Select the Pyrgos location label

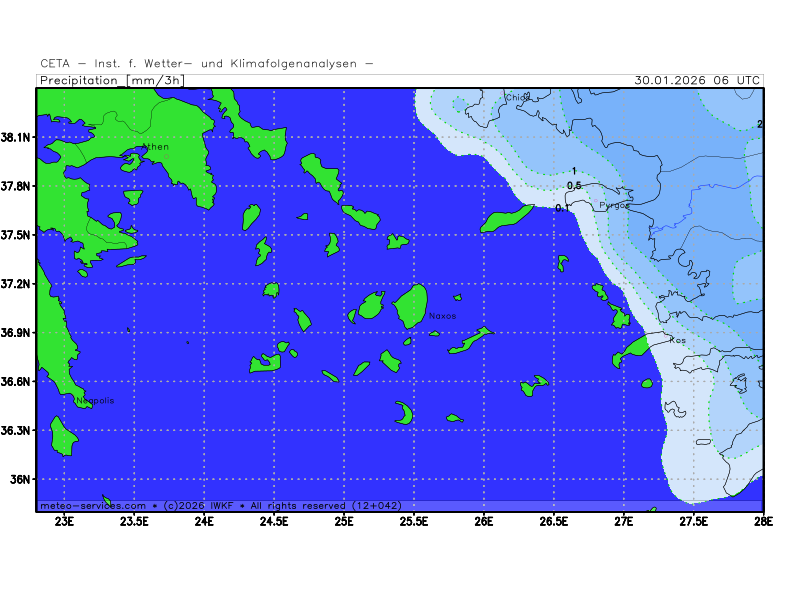(x=614, y=205)
